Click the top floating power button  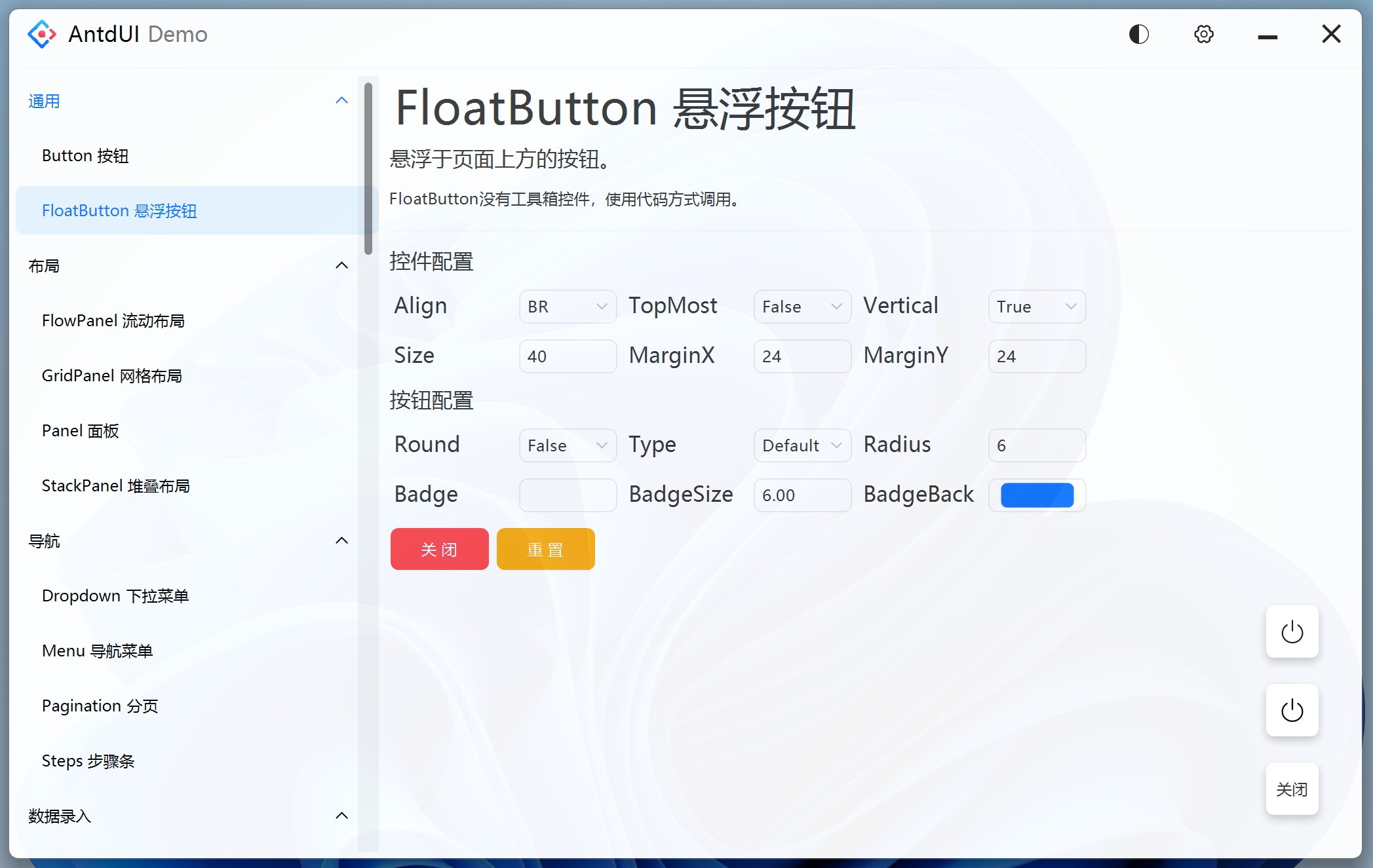tap(1291, 632)
